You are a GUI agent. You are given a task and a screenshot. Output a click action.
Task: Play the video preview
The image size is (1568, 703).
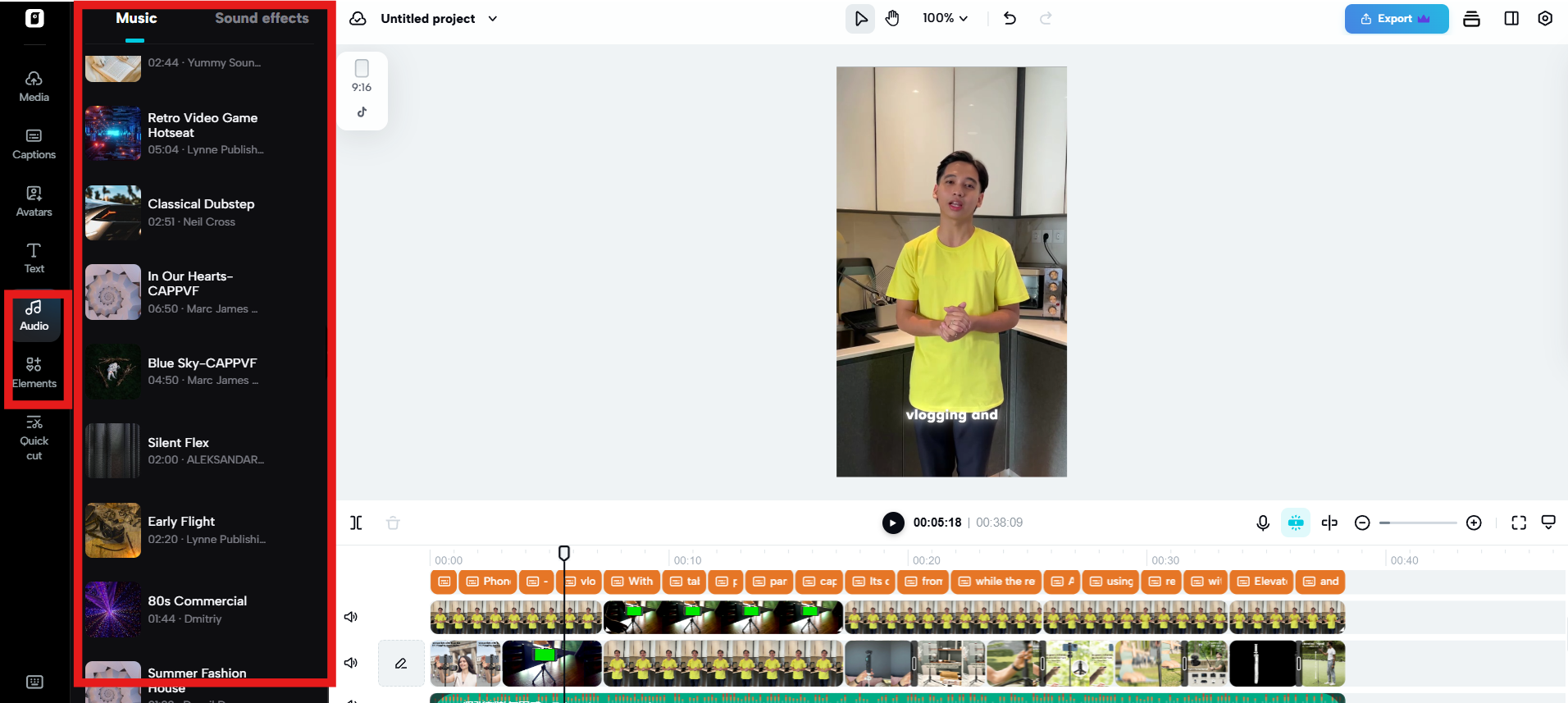click(x=893, y=523)
